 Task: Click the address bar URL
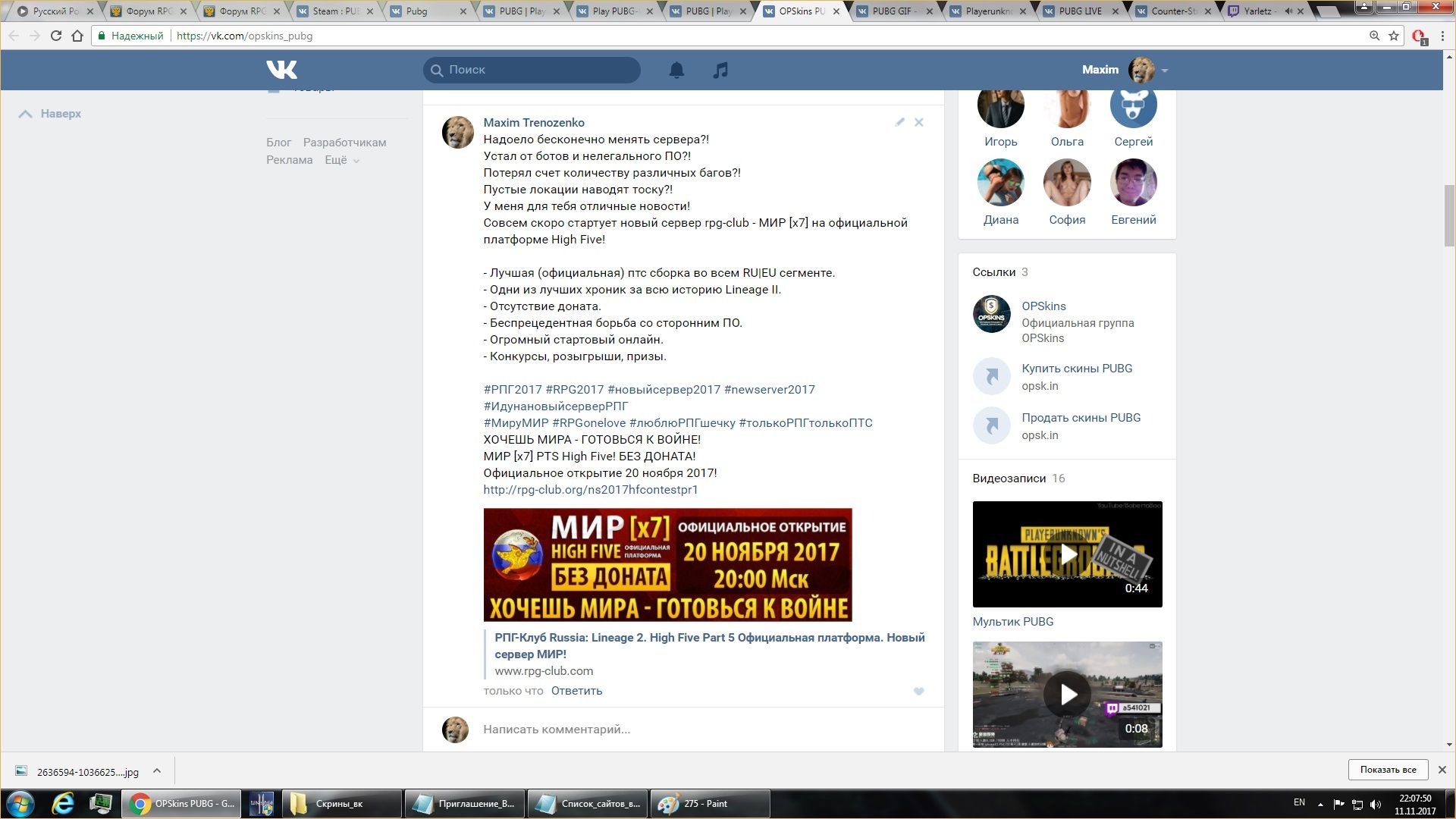(x=244, y=36)
